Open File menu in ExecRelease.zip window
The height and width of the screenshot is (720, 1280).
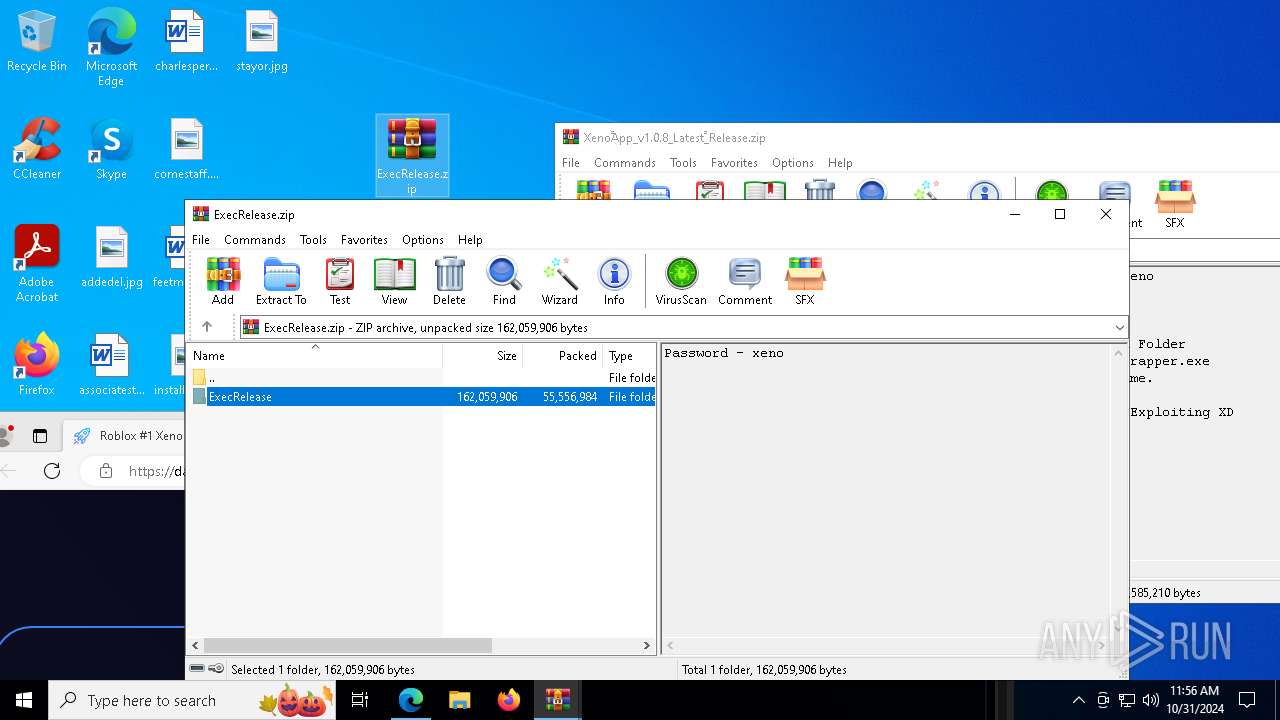pyautogui.click(x=201, y=240)
